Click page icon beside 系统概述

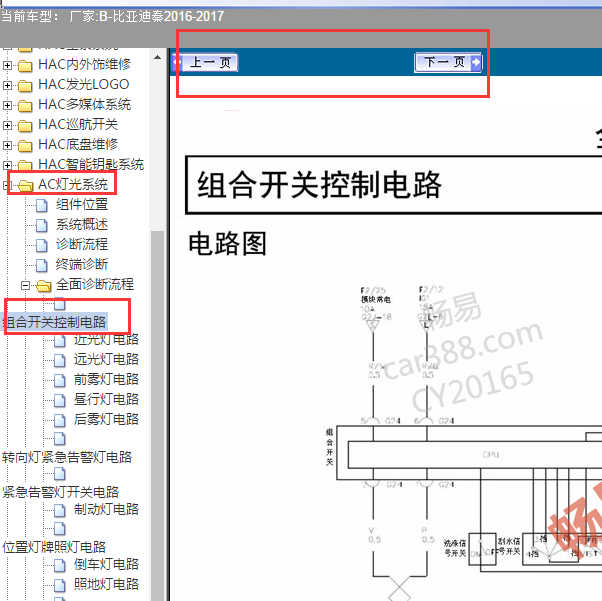42,225
